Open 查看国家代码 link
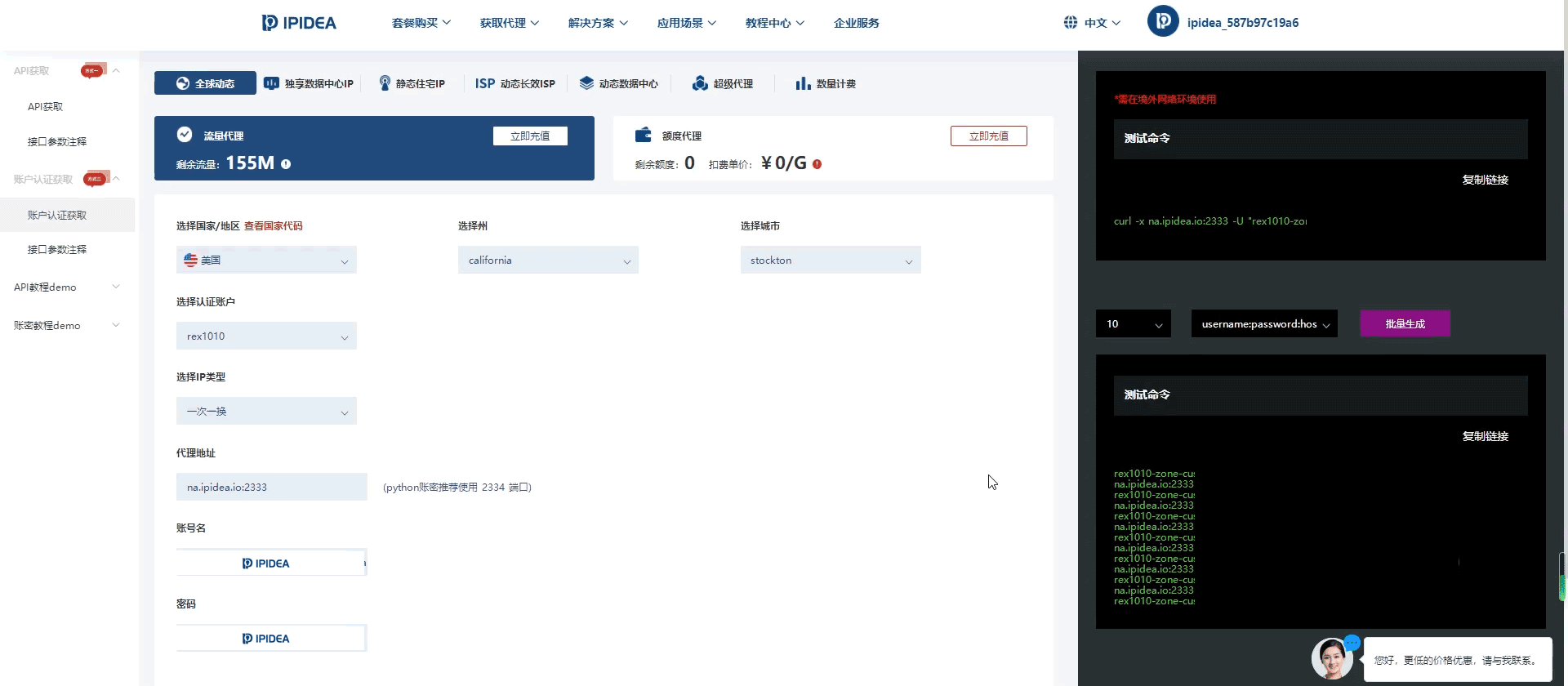The height and width of the screenshot is (686, 1568). 274,225
